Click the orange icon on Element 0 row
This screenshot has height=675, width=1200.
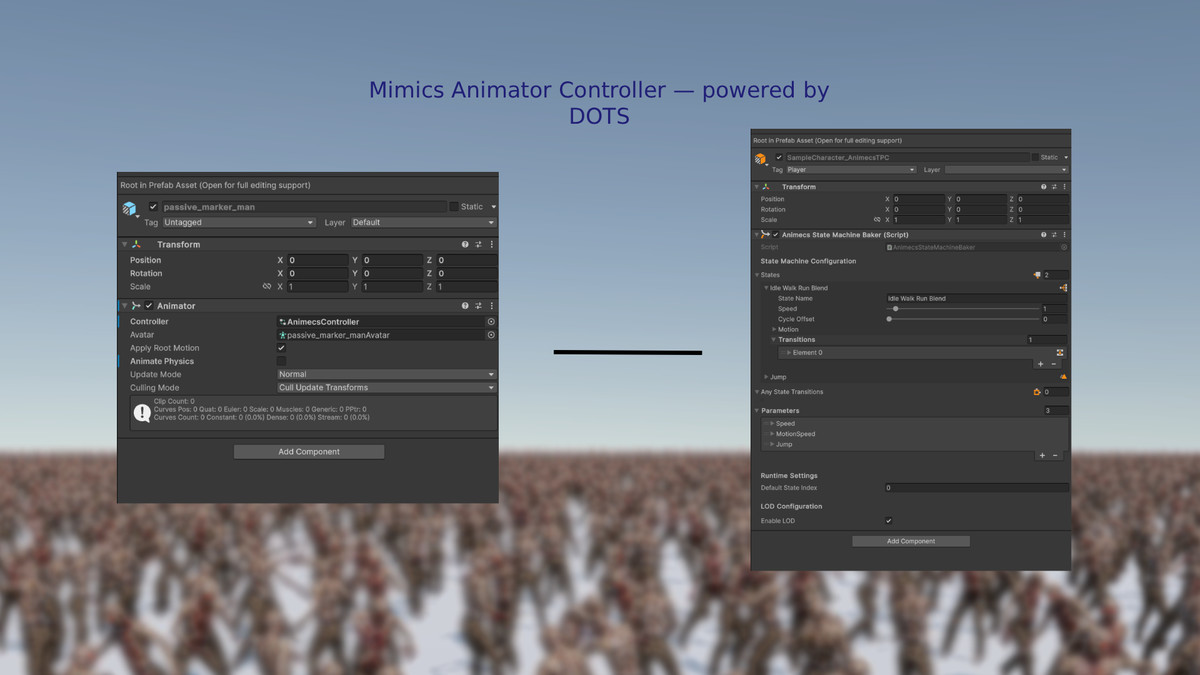1060,352
